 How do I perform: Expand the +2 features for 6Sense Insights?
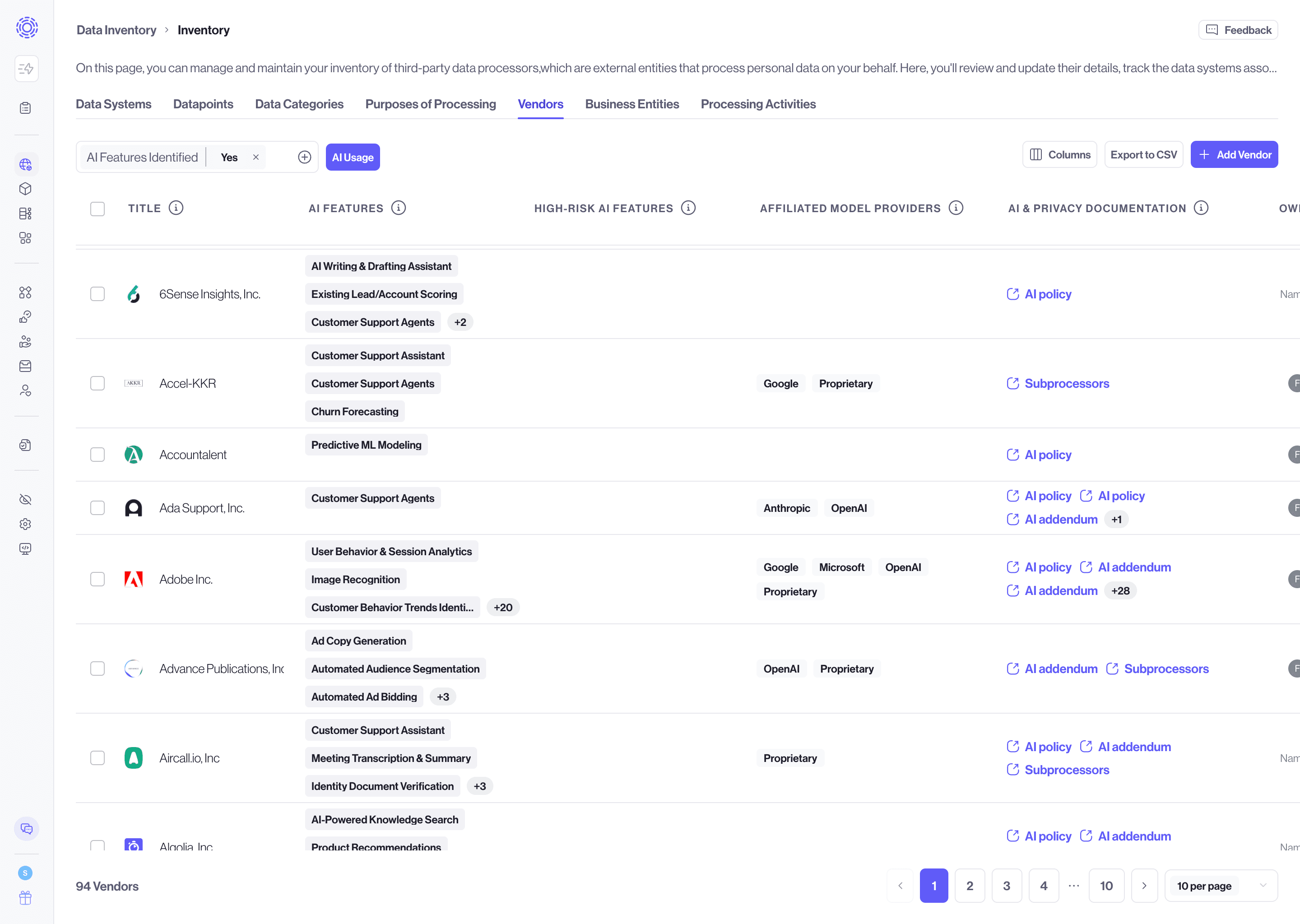click(460, 322)
